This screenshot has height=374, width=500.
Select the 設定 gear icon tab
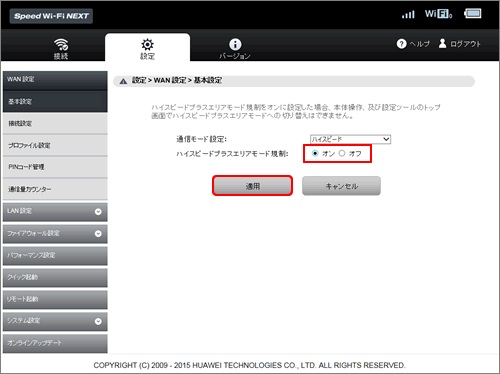tap(147, 44)
